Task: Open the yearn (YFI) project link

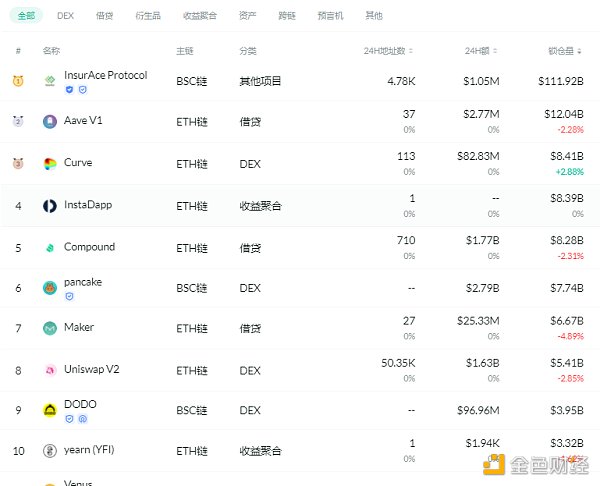Action: (89, 450)
